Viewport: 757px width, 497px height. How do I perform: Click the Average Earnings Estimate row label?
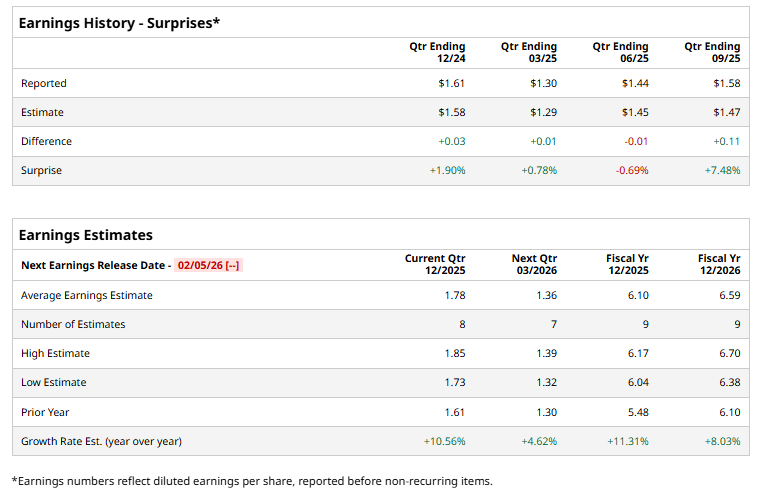[87, 295]
